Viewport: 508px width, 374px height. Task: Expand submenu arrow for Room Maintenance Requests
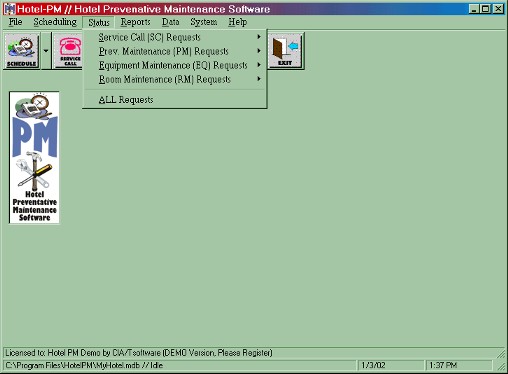tap(259, 79)
